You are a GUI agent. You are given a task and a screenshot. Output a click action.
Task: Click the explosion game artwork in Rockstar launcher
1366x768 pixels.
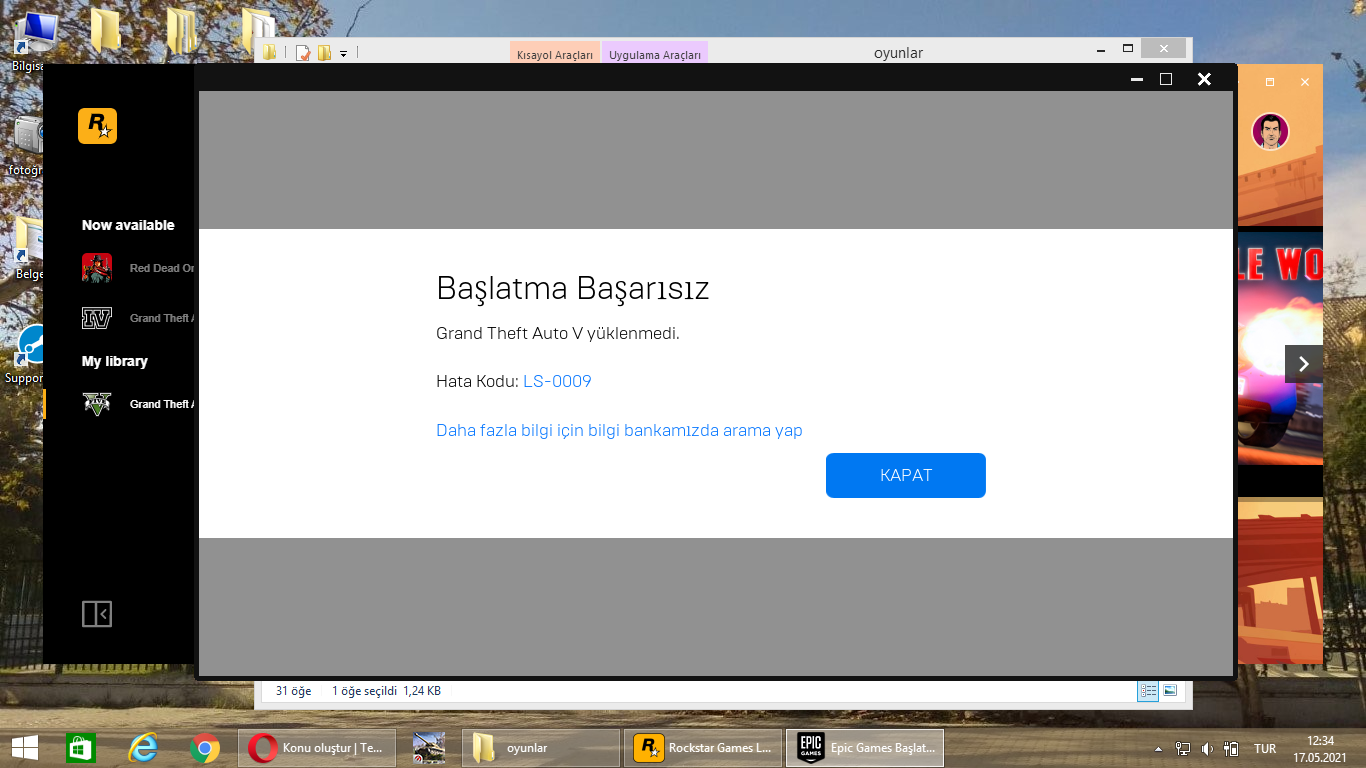(1280, 350)
